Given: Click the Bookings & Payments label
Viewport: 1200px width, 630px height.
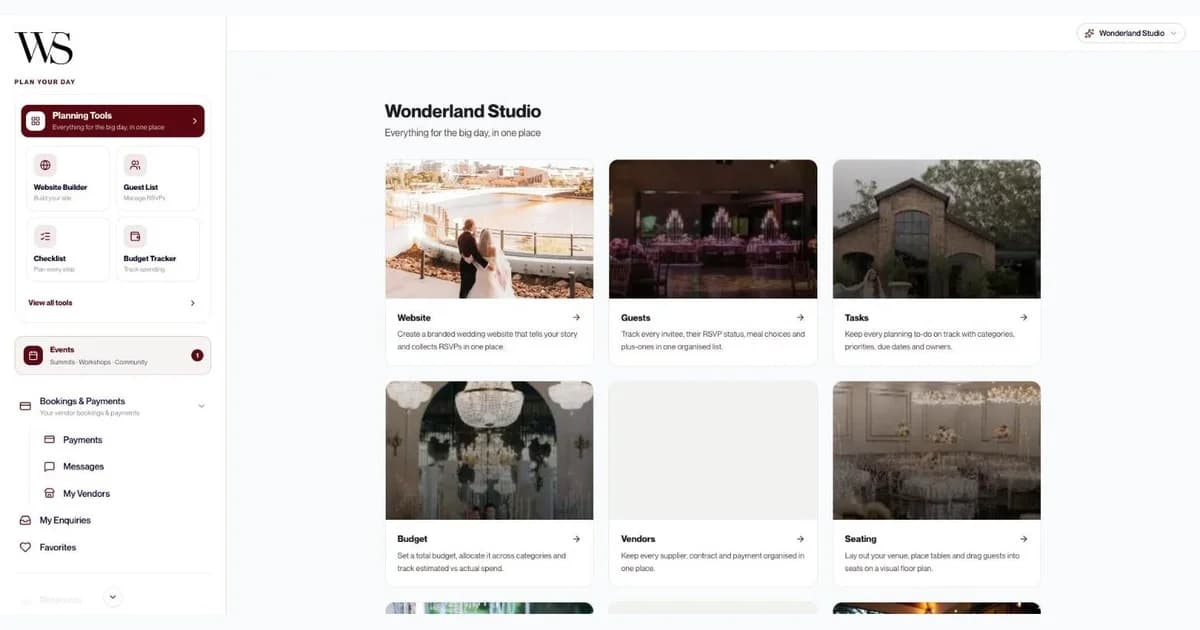Looking at the screenshot, I should pos(82,401).
